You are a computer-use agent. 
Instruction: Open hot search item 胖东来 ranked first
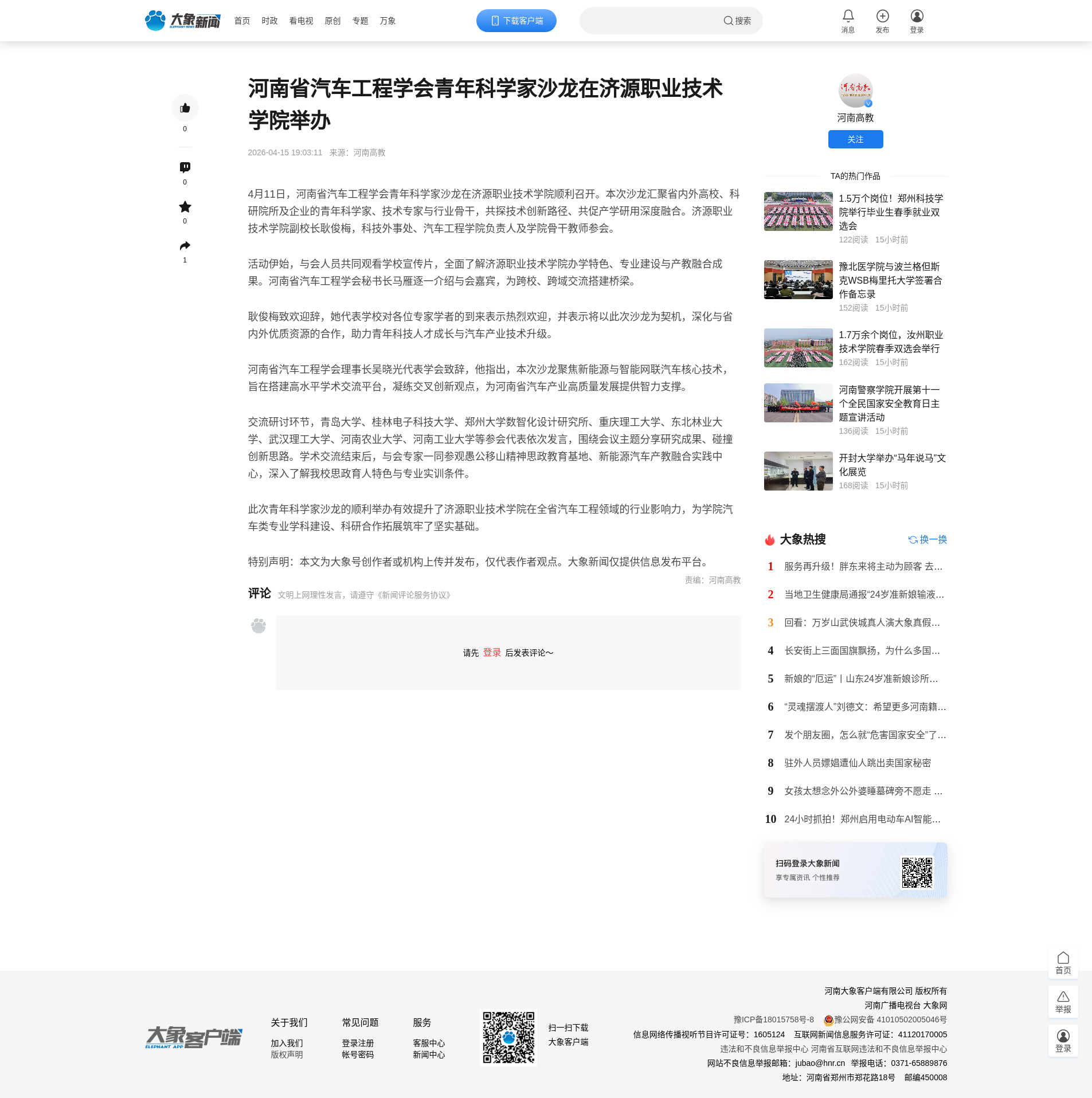863,566
